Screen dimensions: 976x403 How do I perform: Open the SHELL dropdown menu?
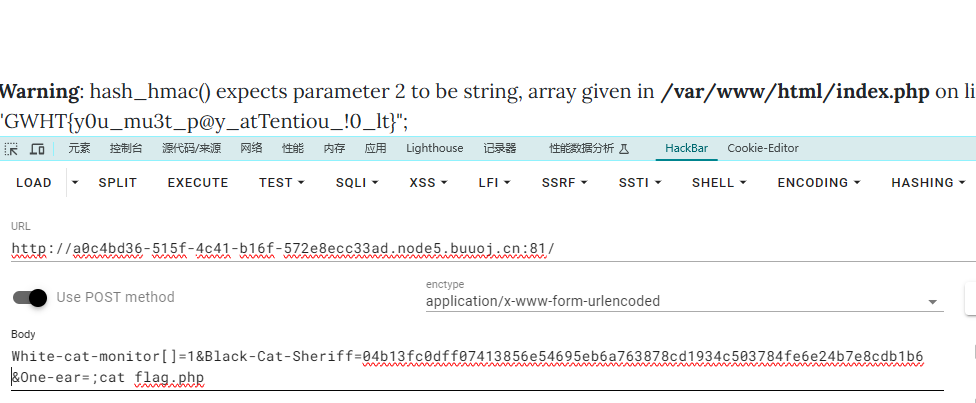[x=718, y=183]
